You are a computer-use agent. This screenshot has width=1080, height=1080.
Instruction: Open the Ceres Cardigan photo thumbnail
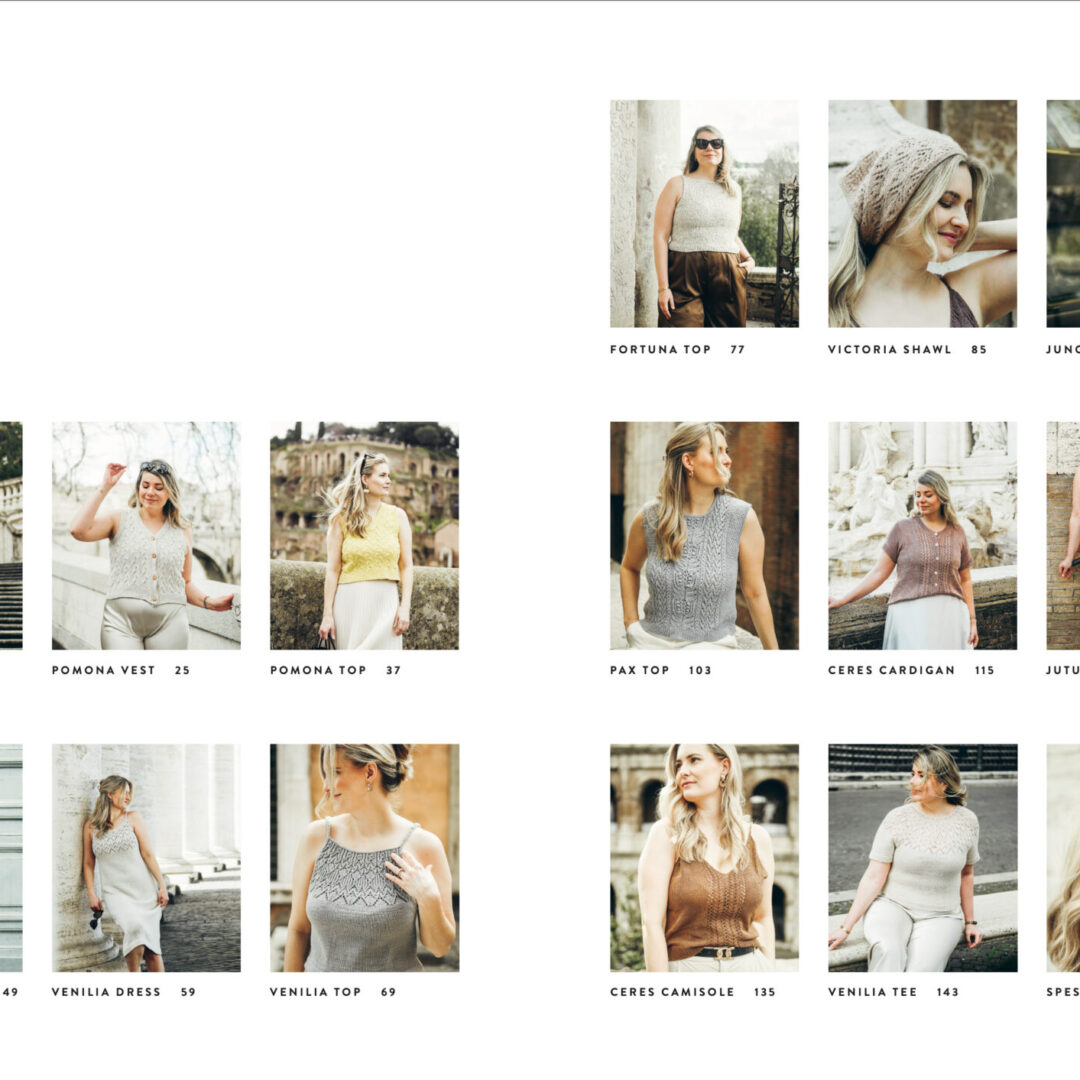pyautogui.click(x=922, y=535)
